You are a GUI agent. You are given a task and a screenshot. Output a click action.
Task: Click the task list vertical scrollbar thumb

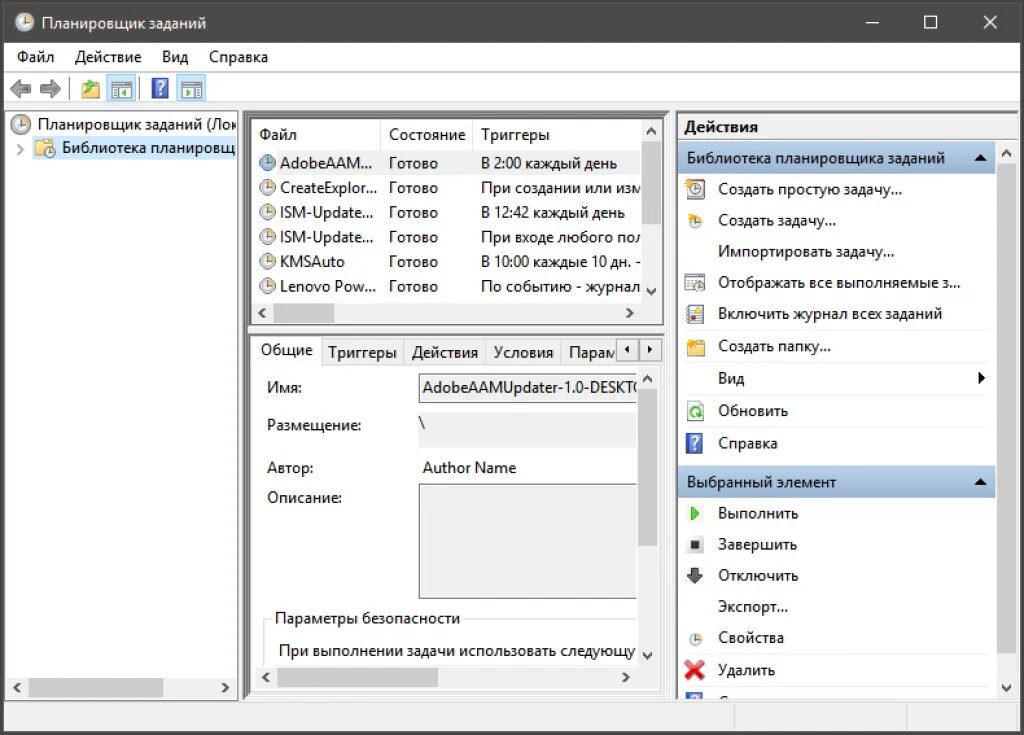click(651, 183)
